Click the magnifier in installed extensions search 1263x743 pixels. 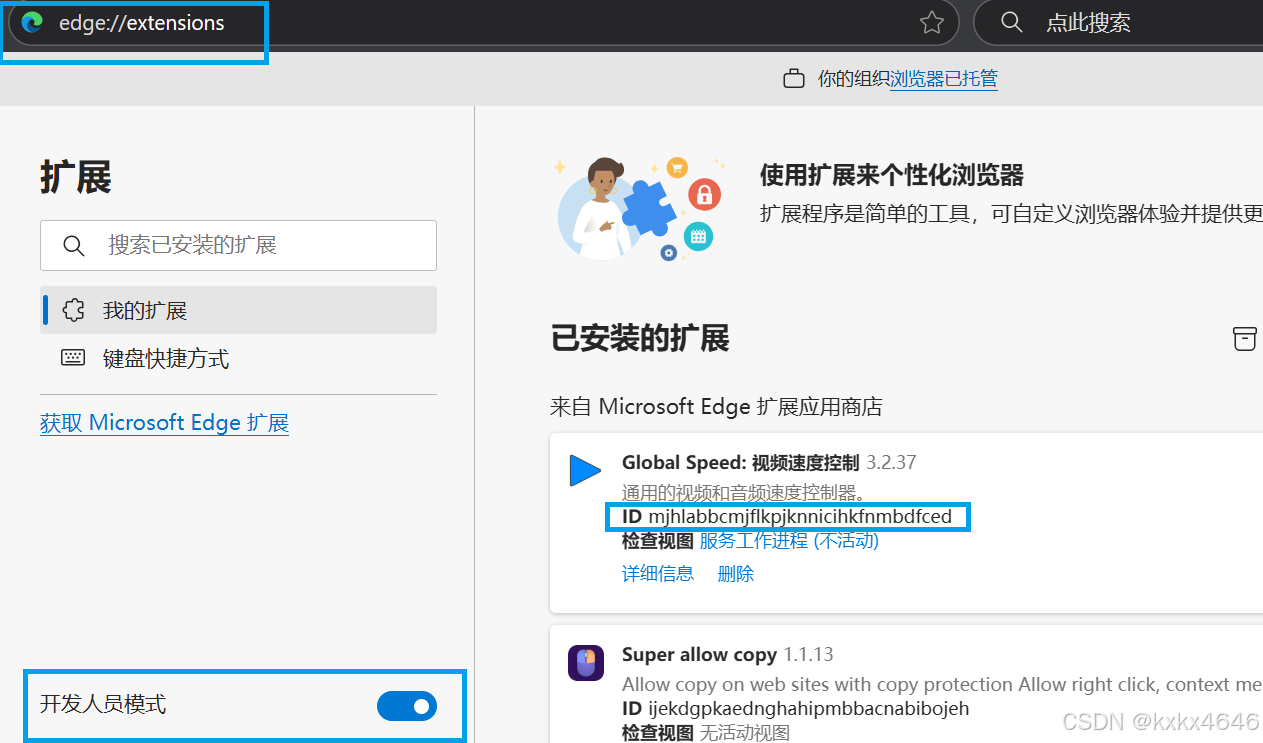(x=74, y=245)
